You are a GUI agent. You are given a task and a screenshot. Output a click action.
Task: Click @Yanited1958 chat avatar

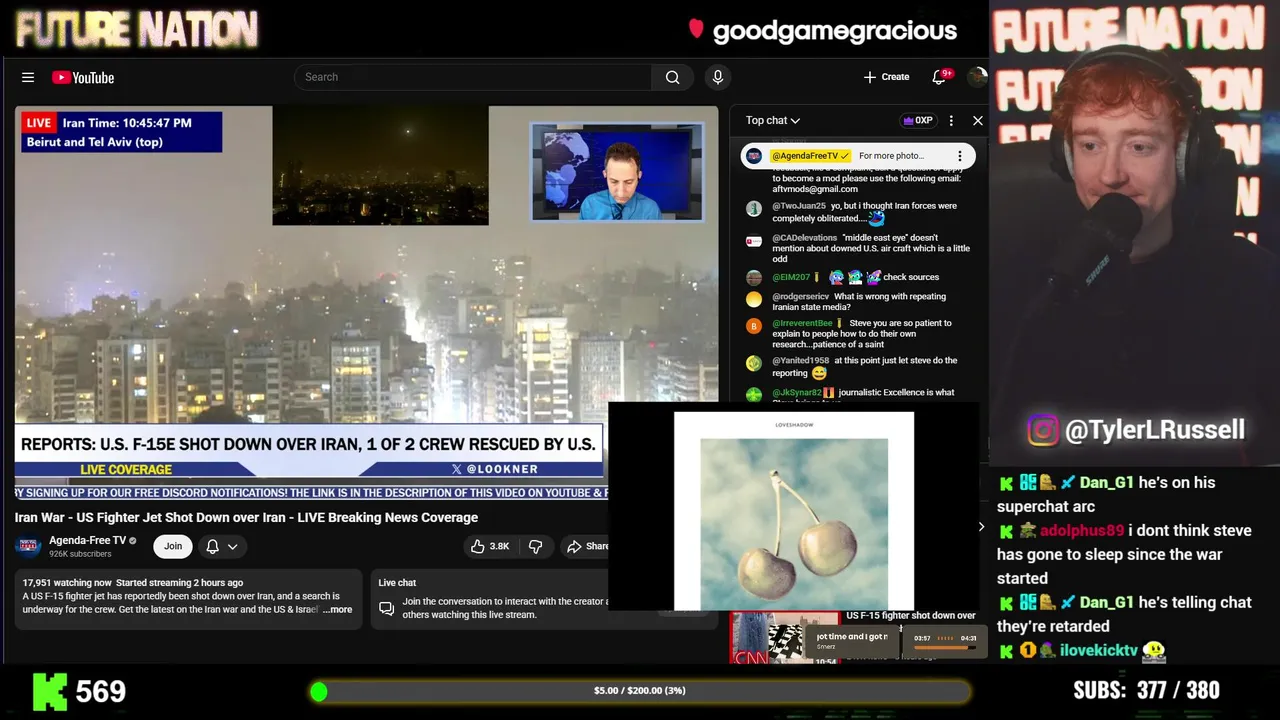pos(754,362)
